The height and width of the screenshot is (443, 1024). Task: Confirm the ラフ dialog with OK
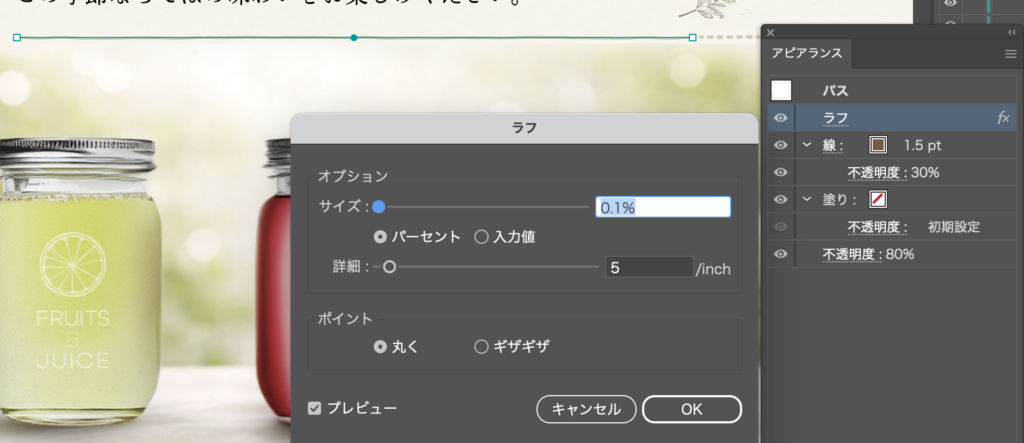[x=691, y=409]
